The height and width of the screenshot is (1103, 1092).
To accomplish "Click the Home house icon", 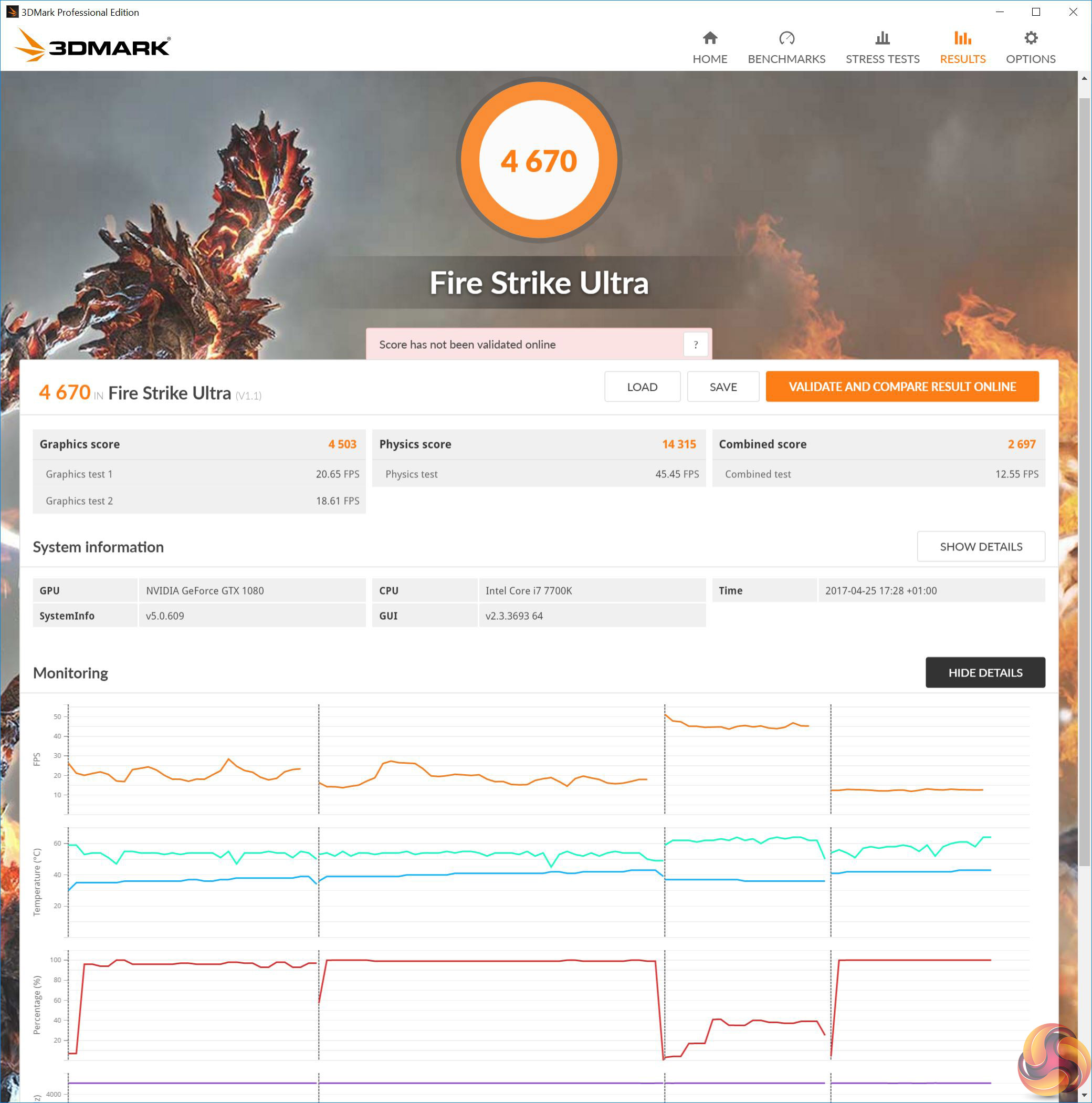I will (x=710, y=38).
